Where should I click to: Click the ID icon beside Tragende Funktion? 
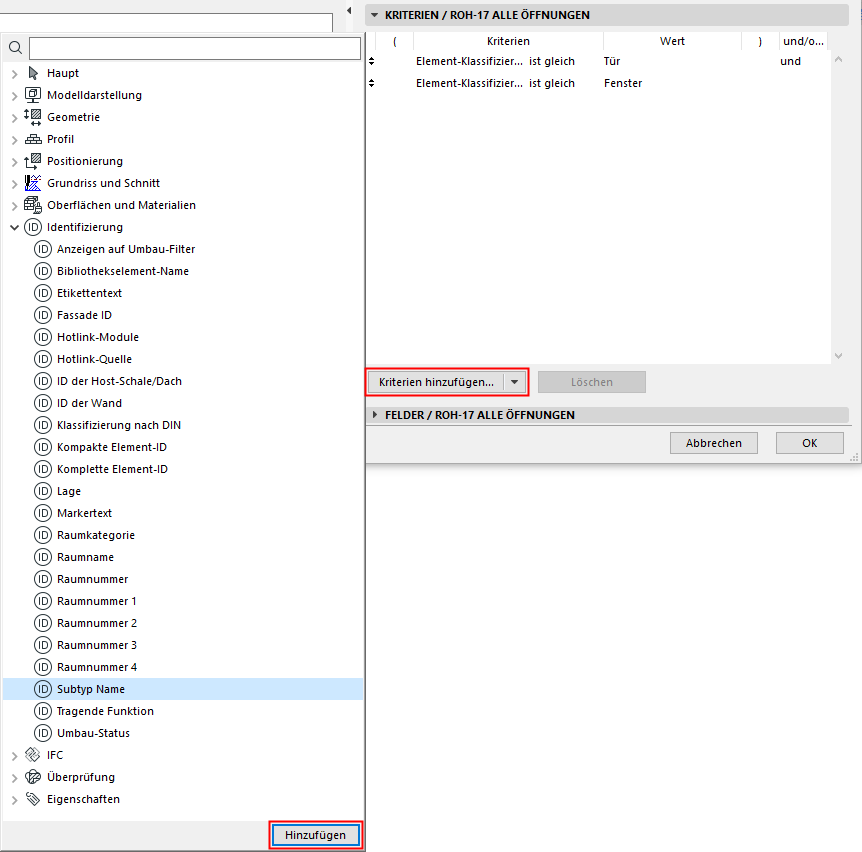[x=43, y=711]
